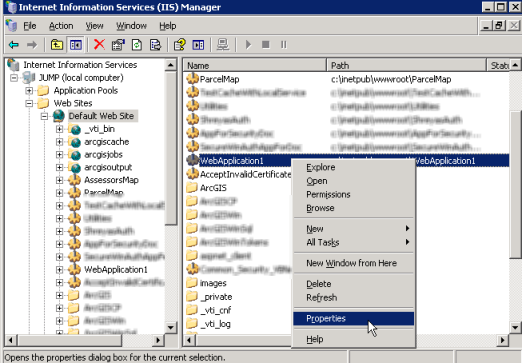Click Application Pools folder icon
This screenshot has width=522, height=363.
43,90
